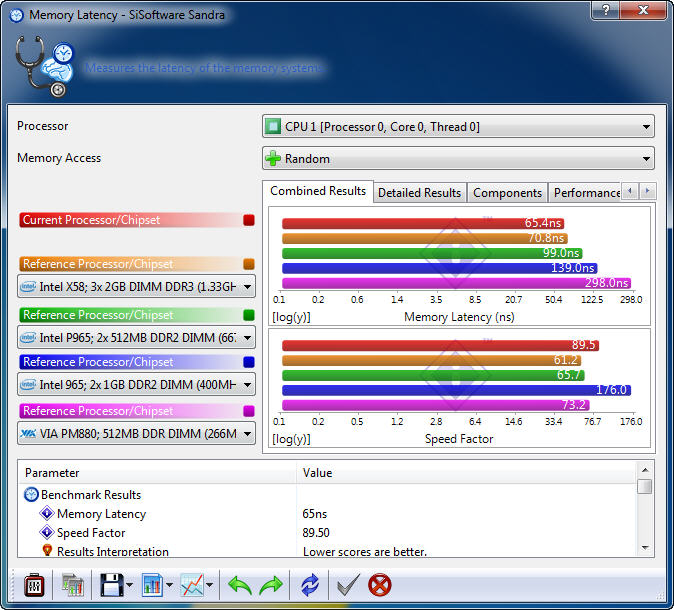Click the orange 70.8ns latency bar
674x610 pixels.
pyautogui.click(x=425, y=238)
